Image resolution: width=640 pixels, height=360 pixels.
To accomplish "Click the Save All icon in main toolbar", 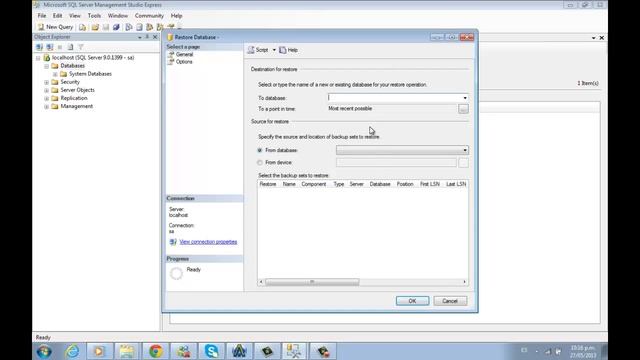I will (116, 27).
